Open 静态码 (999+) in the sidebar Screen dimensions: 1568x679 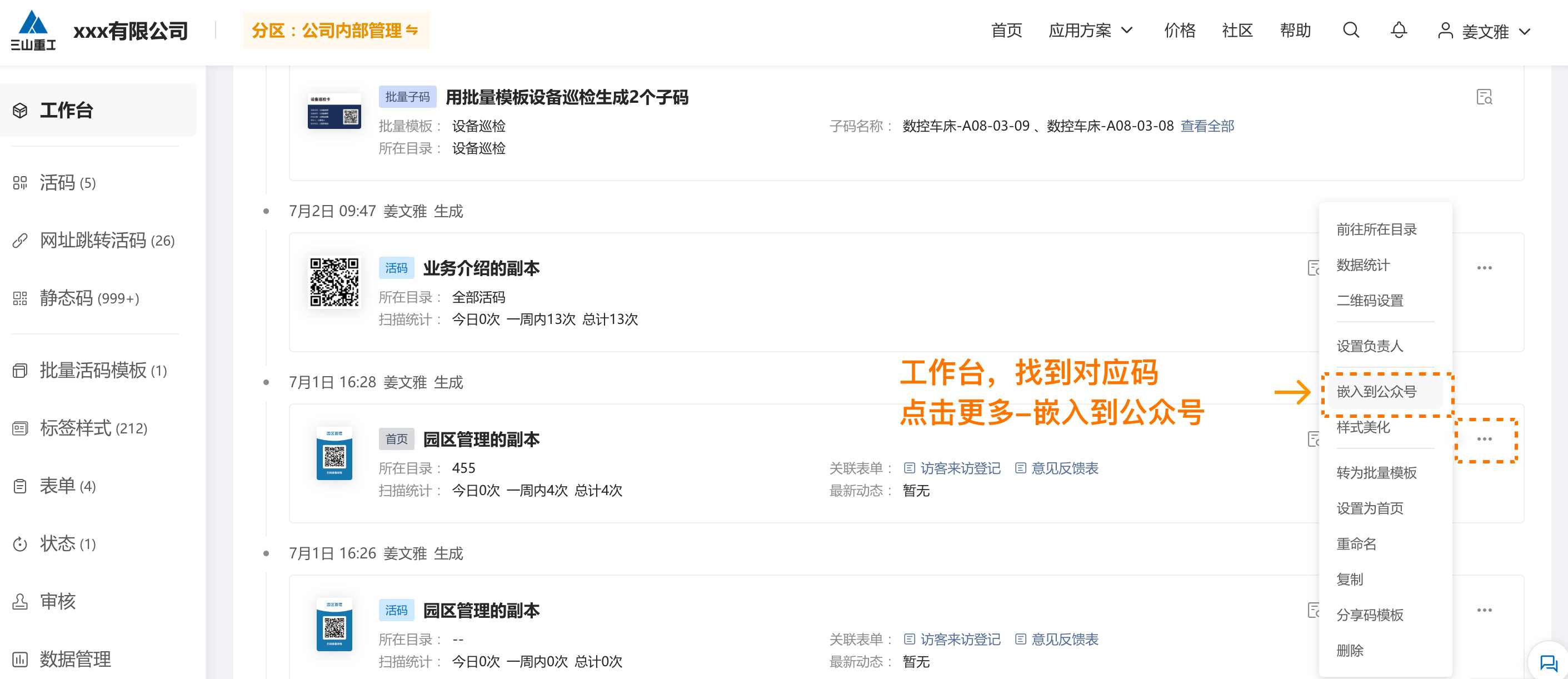[89, 298]
